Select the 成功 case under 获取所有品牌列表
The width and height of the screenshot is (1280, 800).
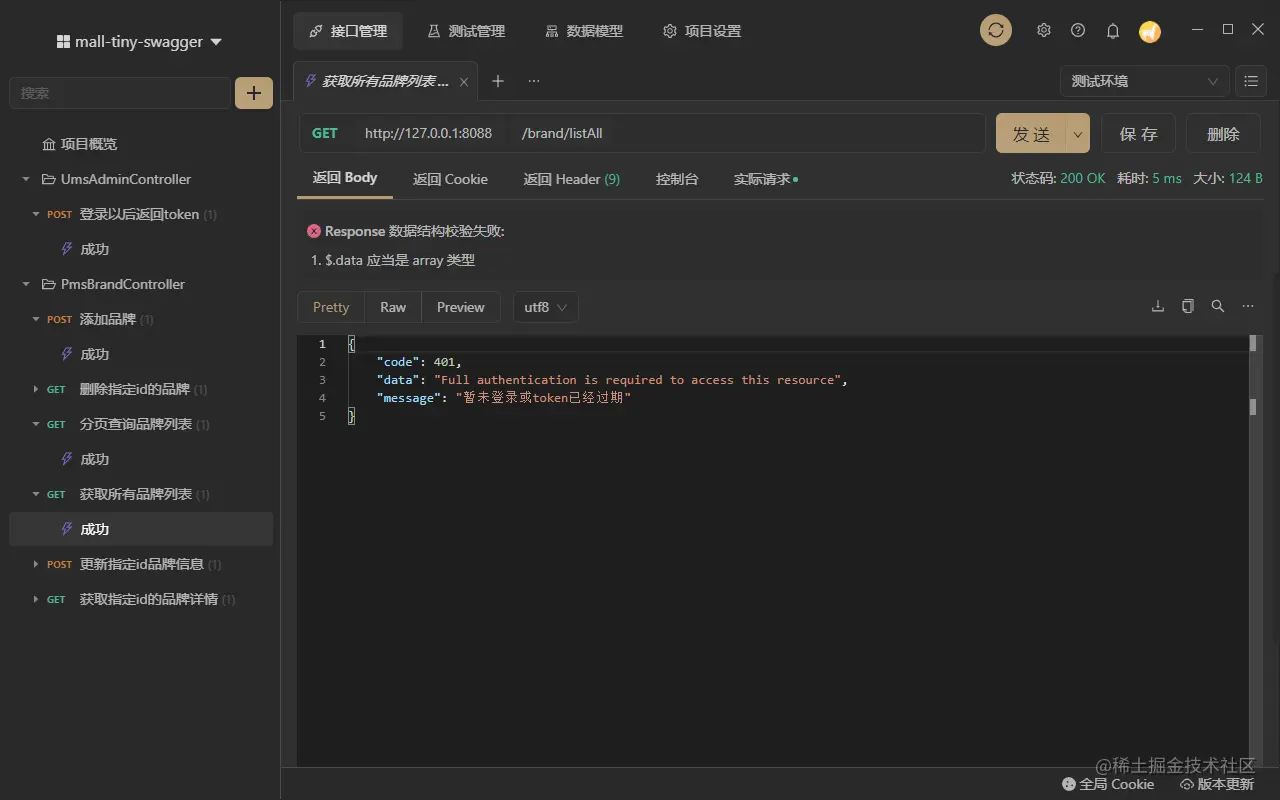coord(141,529)
